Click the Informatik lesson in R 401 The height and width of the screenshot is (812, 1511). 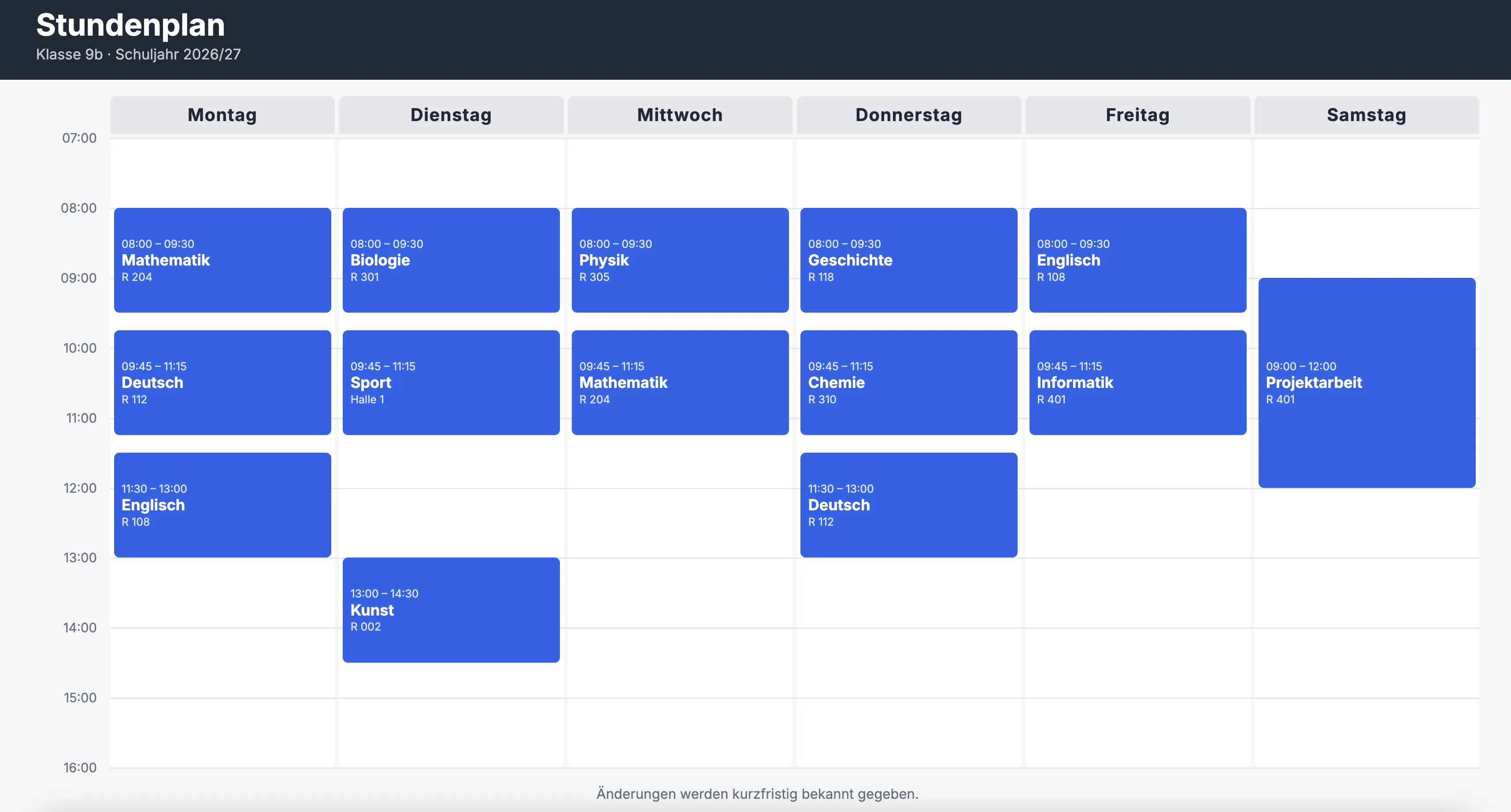[1137, 382]
